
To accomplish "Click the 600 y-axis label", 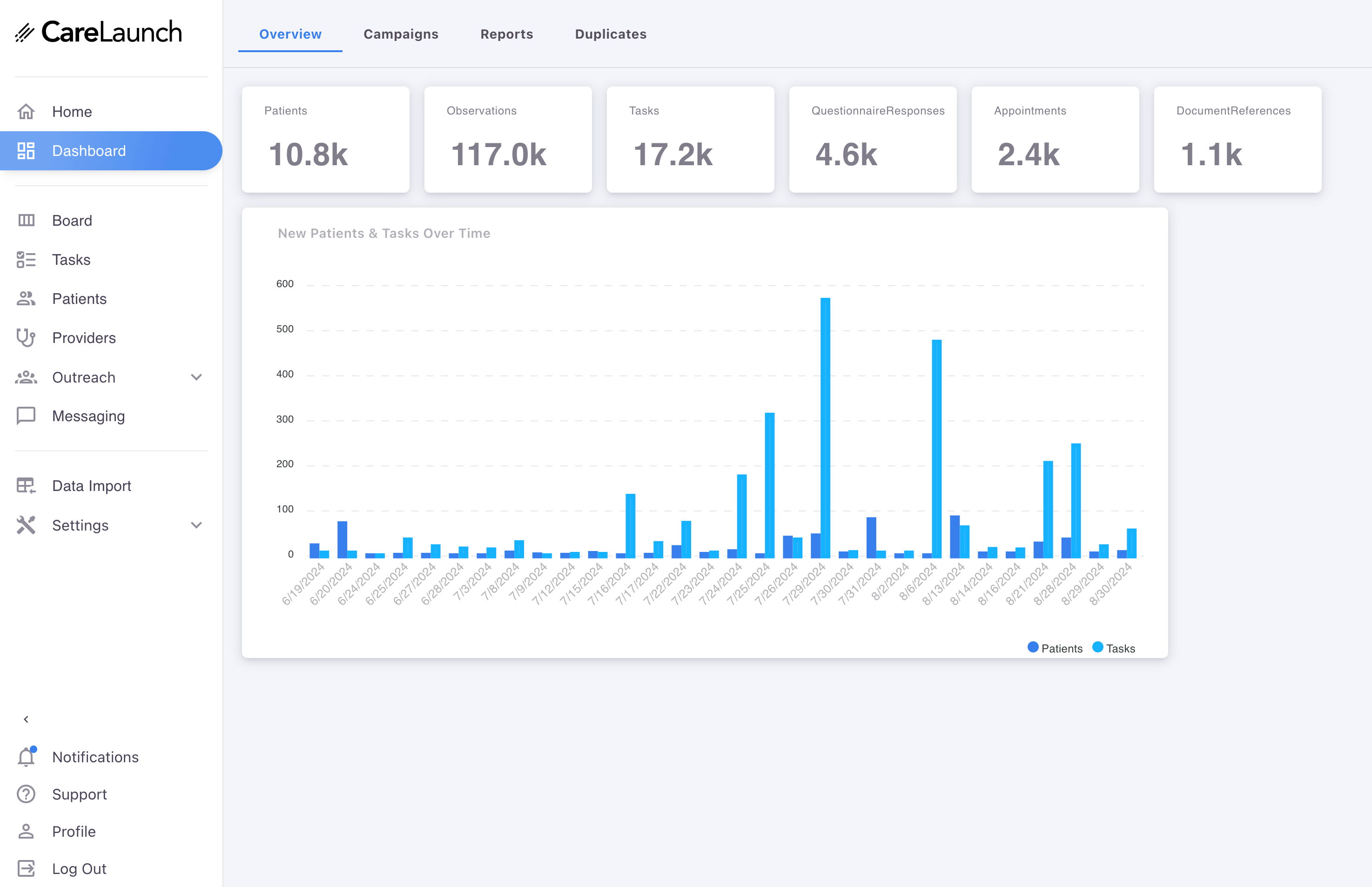I will [x=285, y=284].
